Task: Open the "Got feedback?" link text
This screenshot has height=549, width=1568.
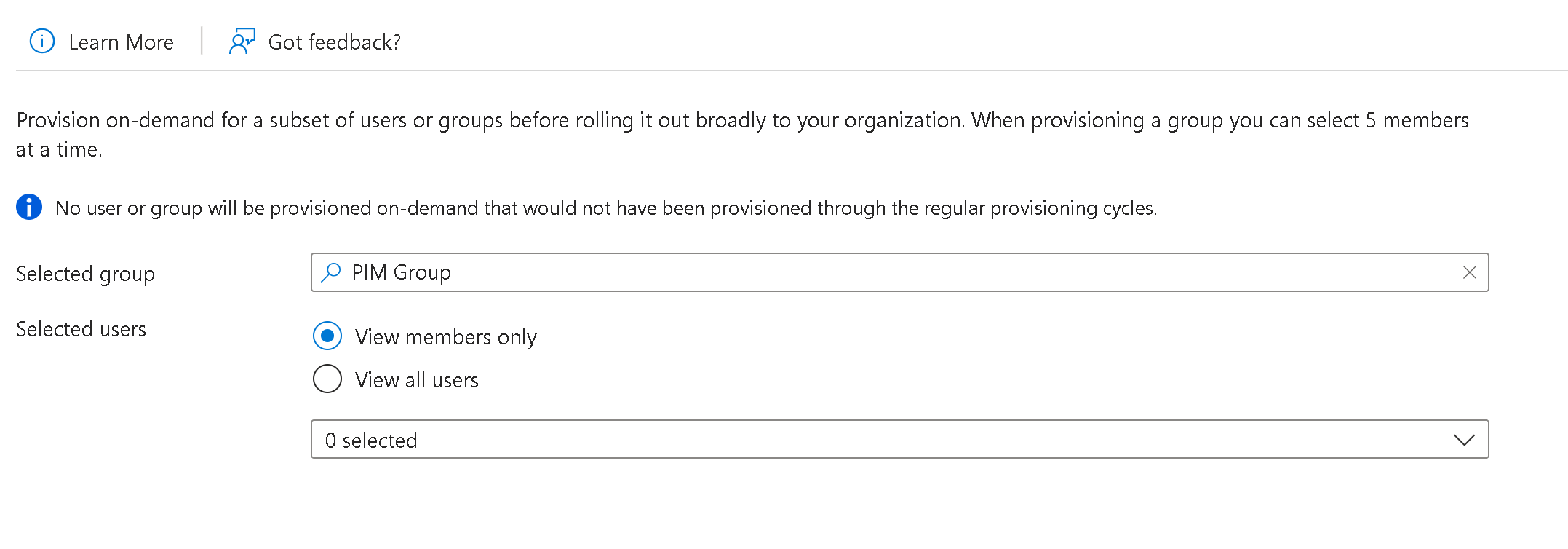Action: 334,42
